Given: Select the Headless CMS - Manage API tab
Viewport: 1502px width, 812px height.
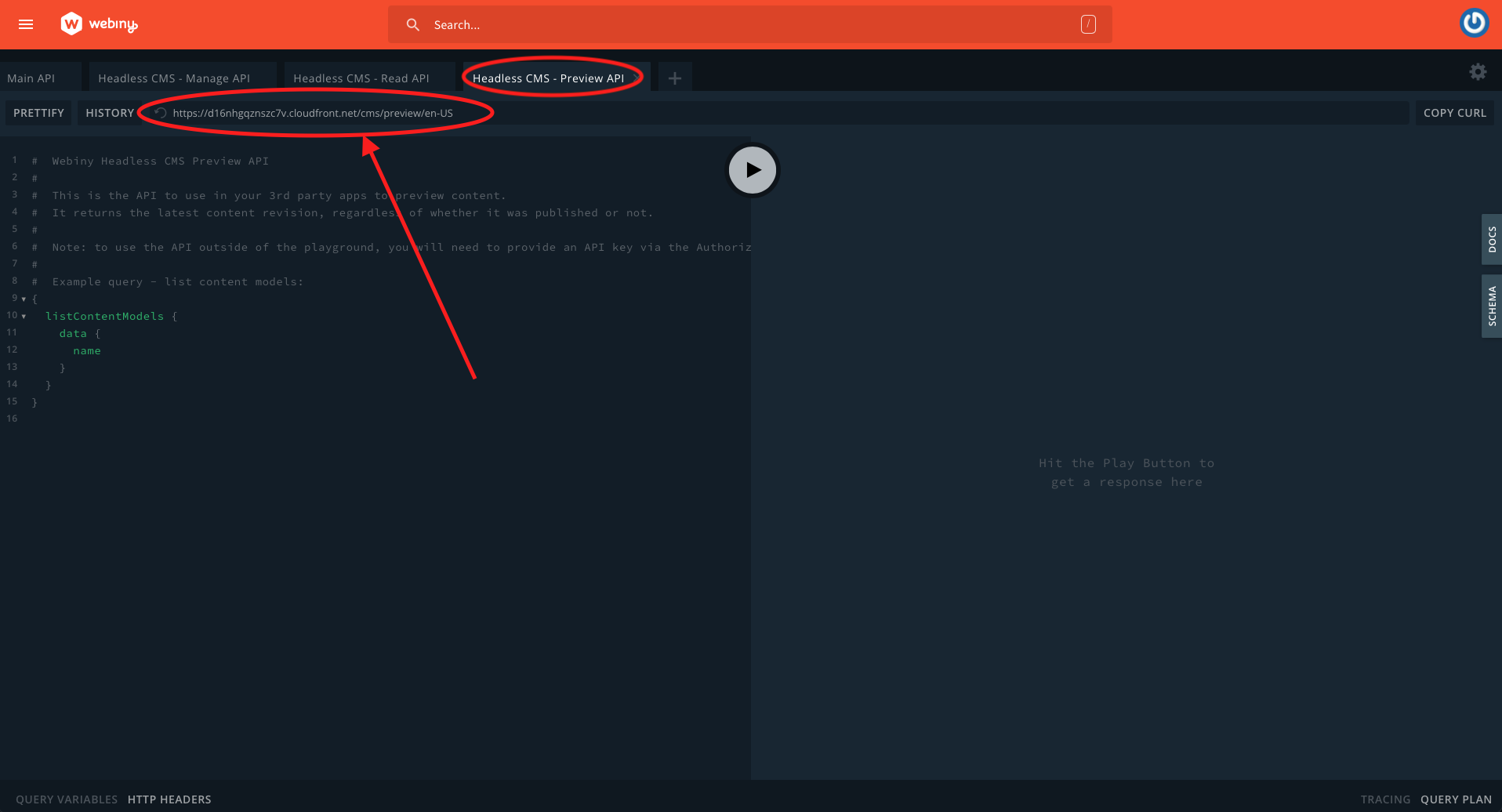Looking at the screenshot, I should point(174,78).
